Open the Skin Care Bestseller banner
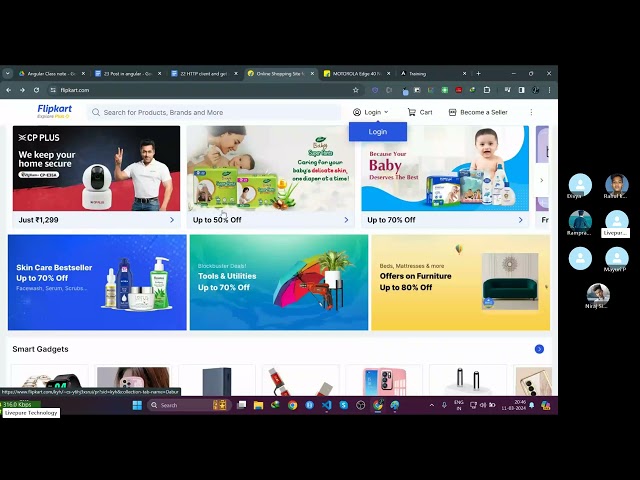The height and width of the screenshot is (480, 640). [x=97, y=282]
